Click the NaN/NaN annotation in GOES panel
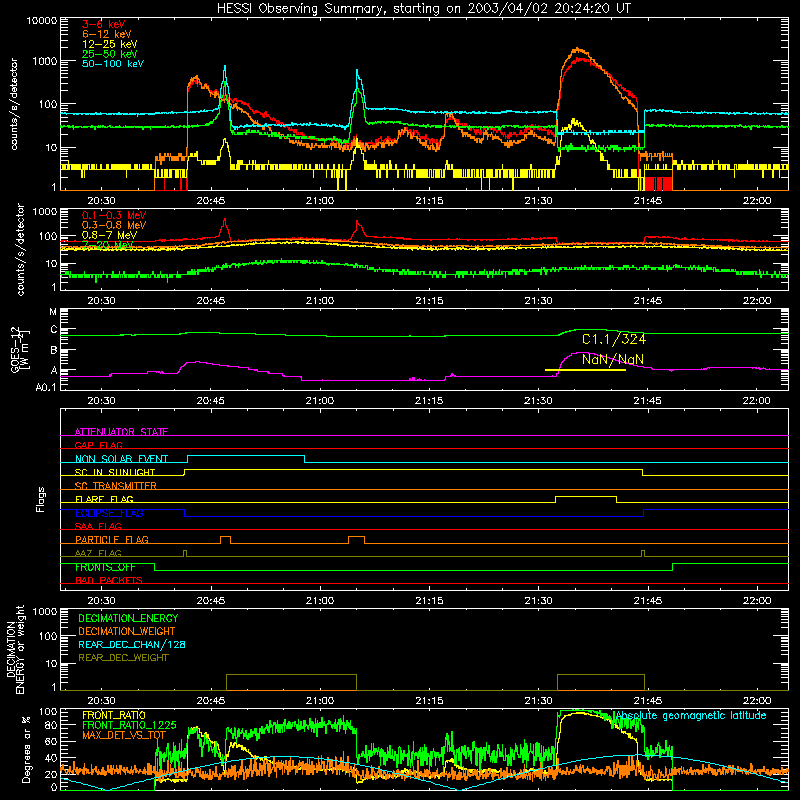Screen dimensions: 800x800 [613, 359]
